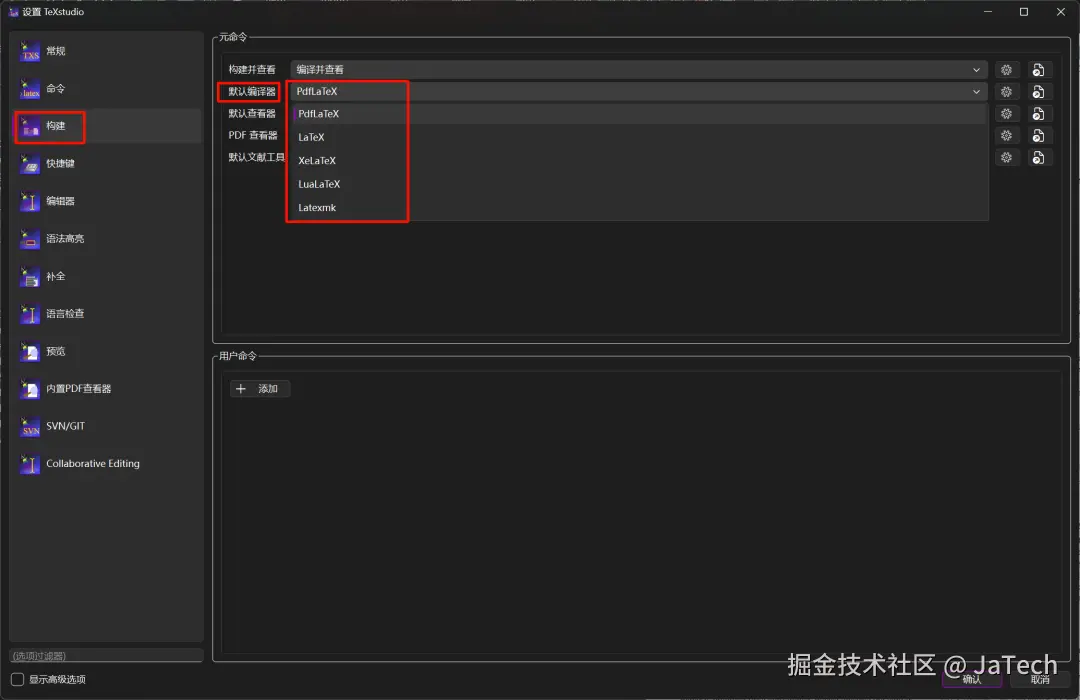Configure 构建并查看 command via gear icon
This screenshot has height=700, width=1080.
coord(1006,70)
